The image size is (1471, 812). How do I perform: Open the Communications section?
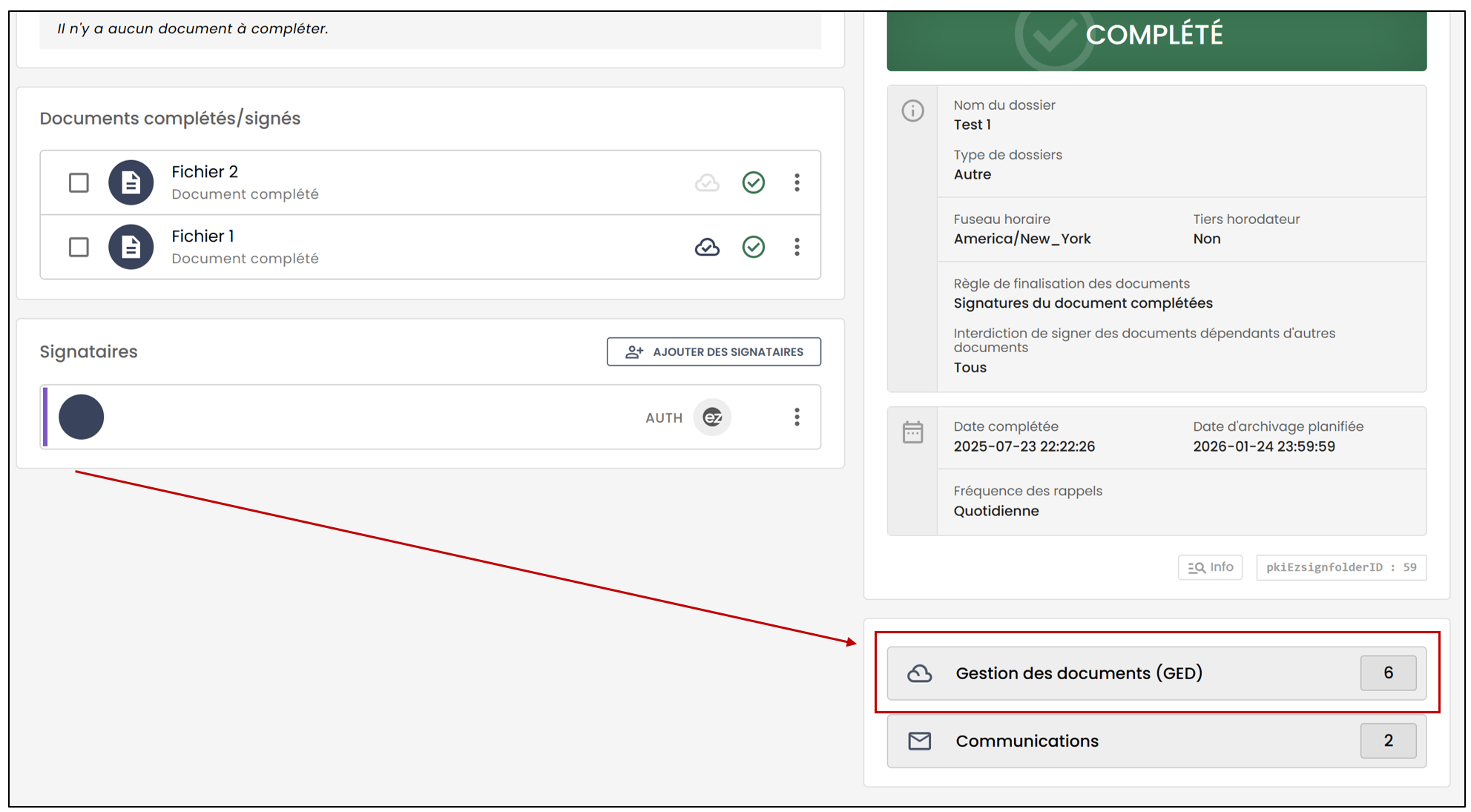tap(1156, 741)
